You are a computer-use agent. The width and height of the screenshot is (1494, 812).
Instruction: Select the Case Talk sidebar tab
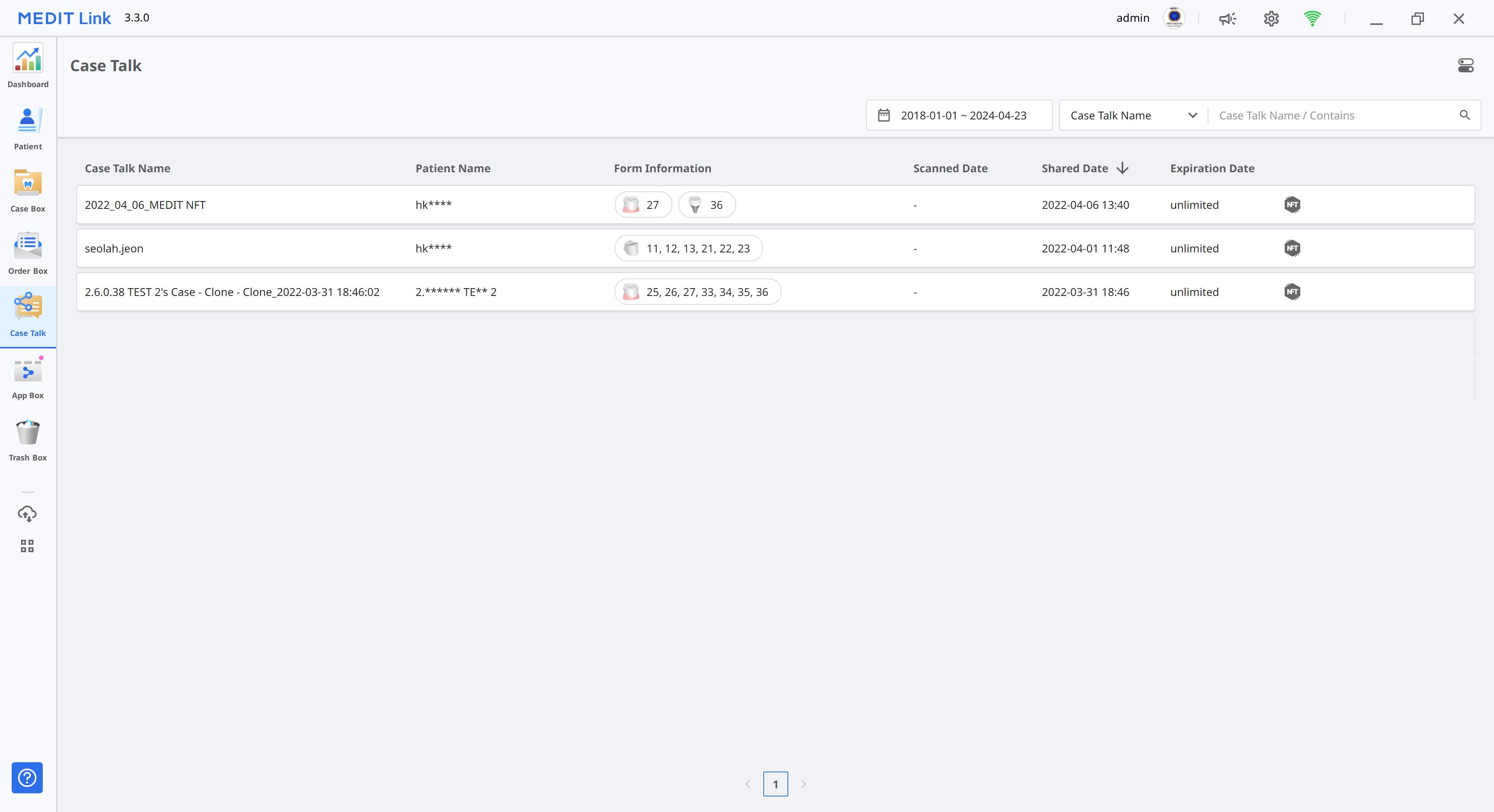pos(28,315)
